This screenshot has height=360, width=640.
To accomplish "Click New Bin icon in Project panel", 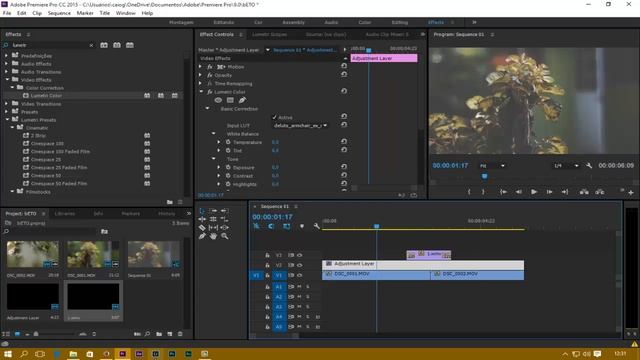I will point(159,334).
